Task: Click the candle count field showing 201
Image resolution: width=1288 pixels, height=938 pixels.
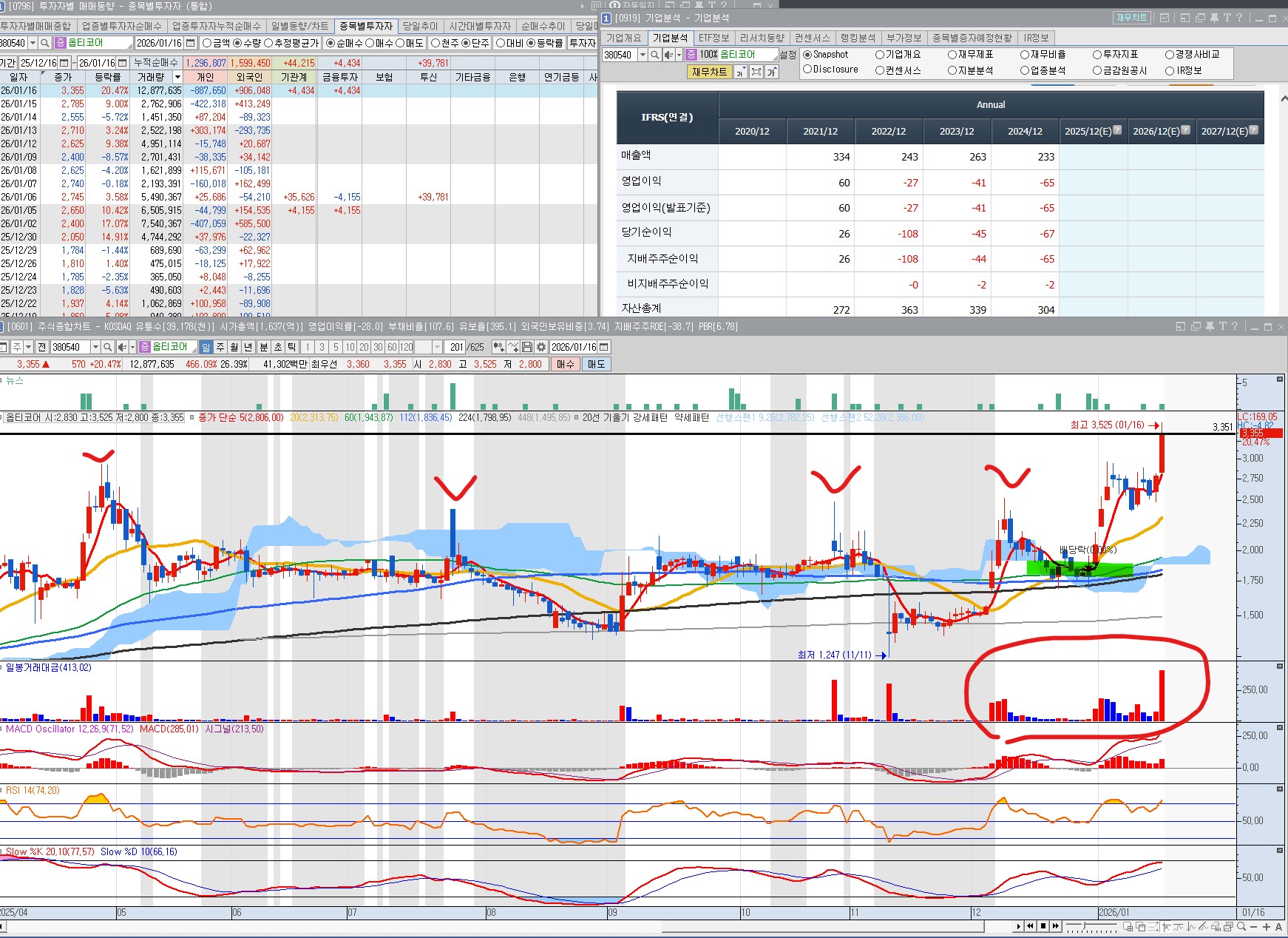Action: [x=455, y=347]
